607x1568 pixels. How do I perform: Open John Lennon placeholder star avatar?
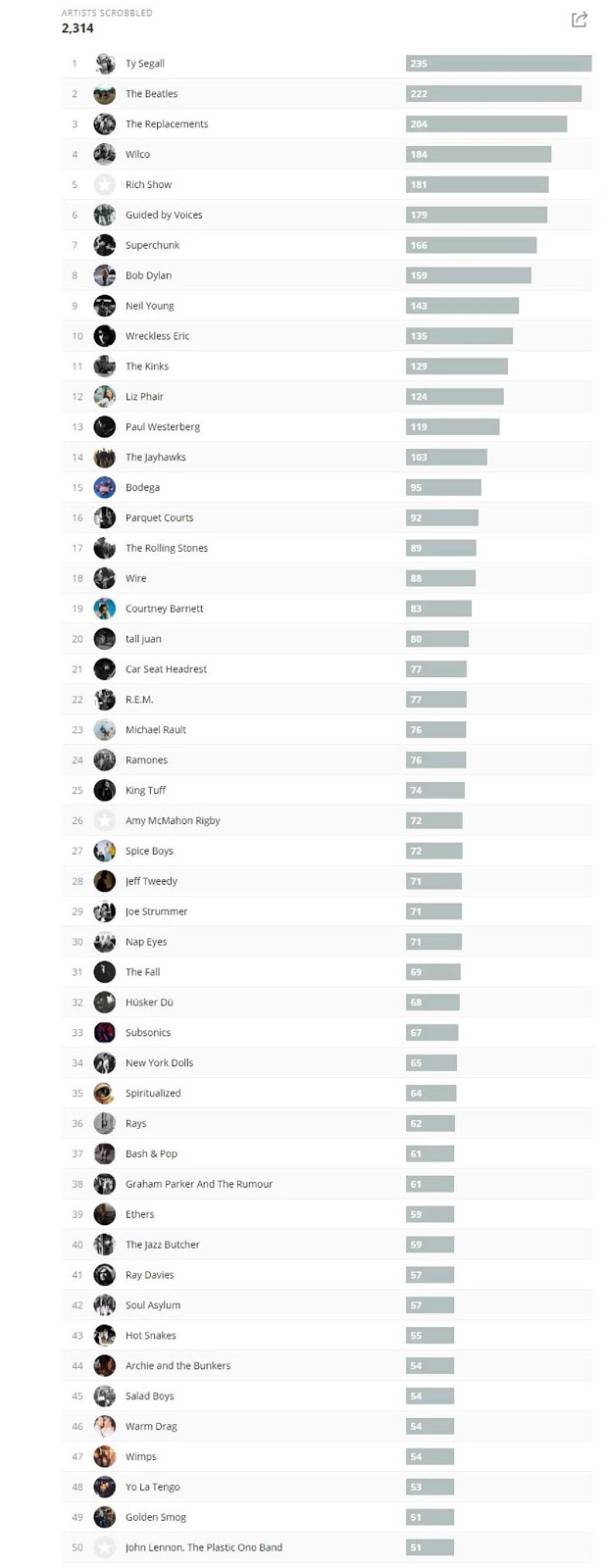pyautogui.click(x=105, y=1548)
